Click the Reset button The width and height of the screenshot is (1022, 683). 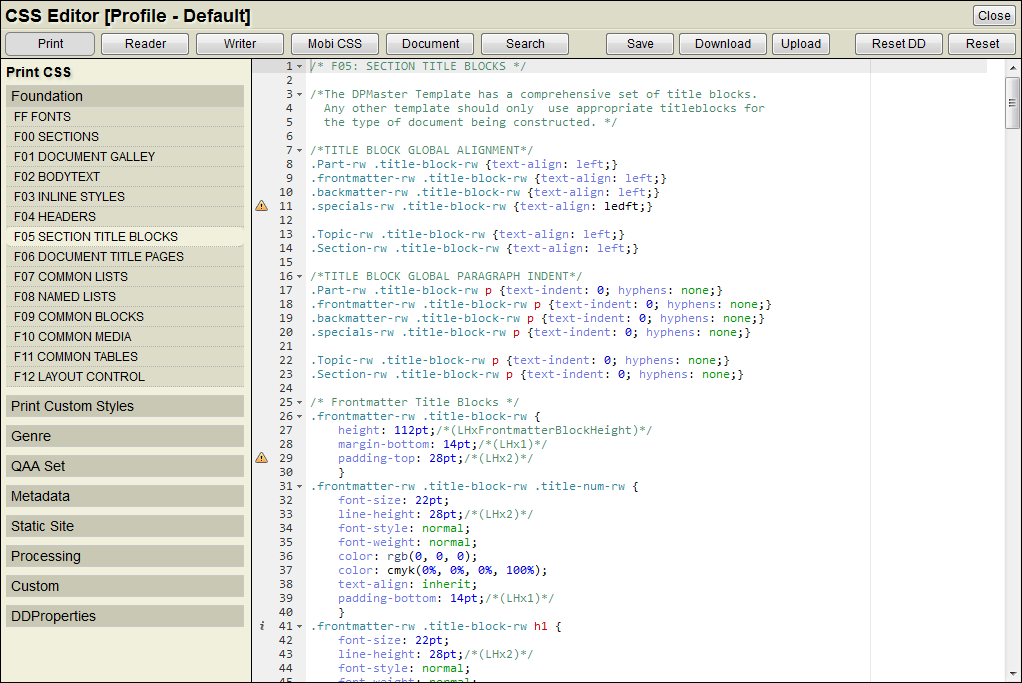(982, 44)
